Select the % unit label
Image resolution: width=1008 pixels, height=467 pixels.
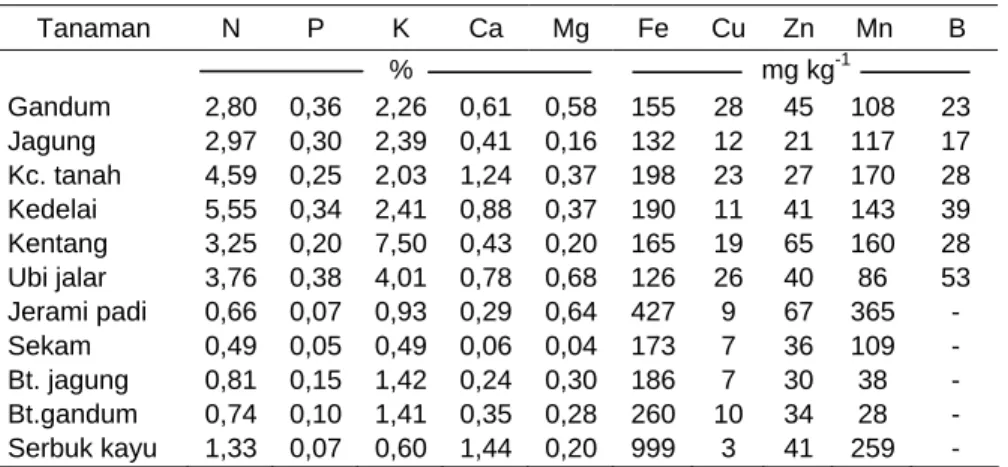pos(400,71)
